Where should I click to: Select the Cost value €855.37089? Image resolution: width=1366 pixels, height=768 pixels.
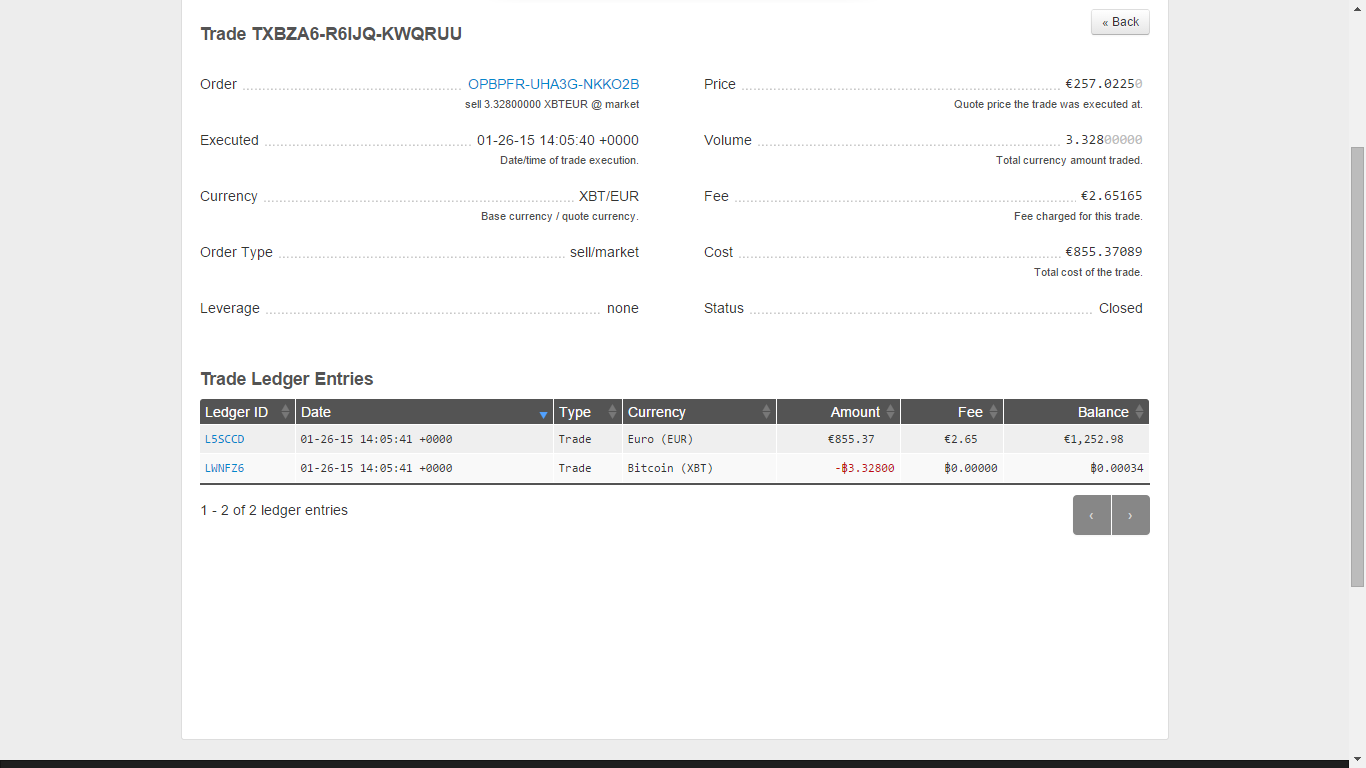pos(1104,252)
